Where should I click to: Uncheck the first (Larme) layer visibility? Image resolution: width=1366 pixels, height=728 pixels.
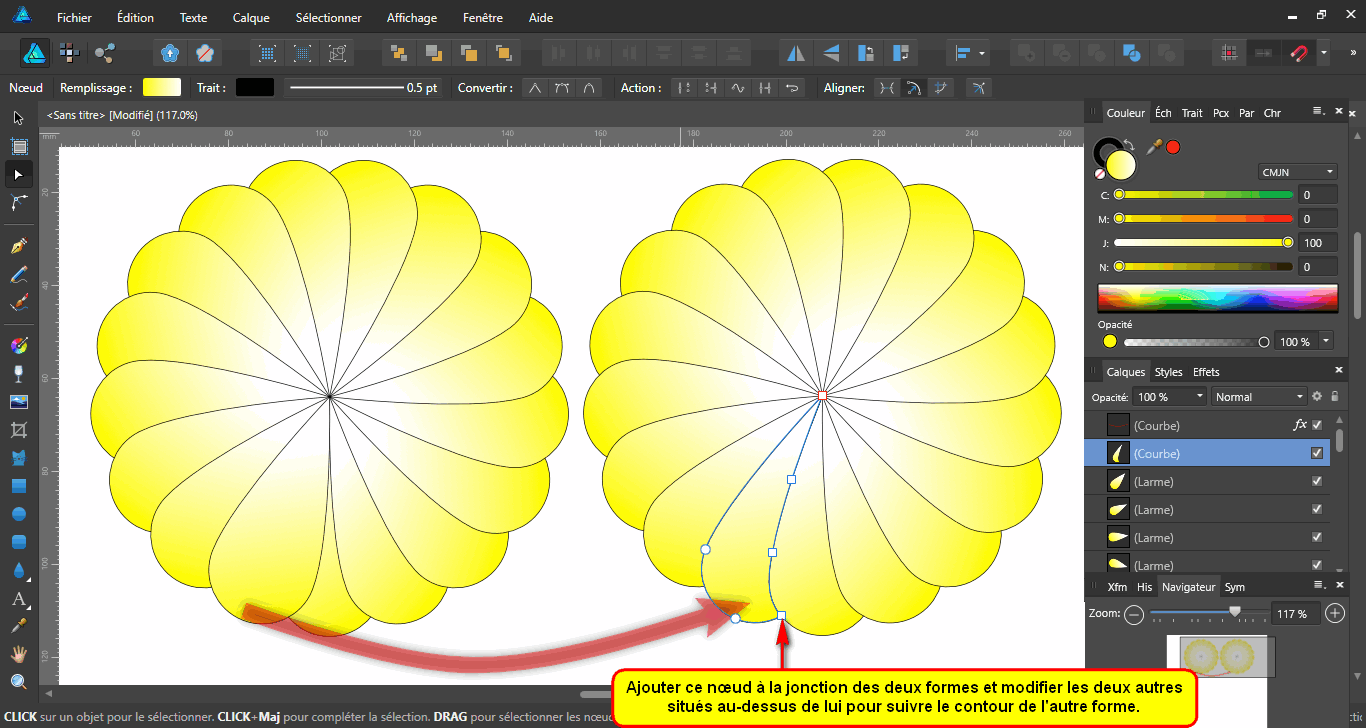click(1317, 481)
